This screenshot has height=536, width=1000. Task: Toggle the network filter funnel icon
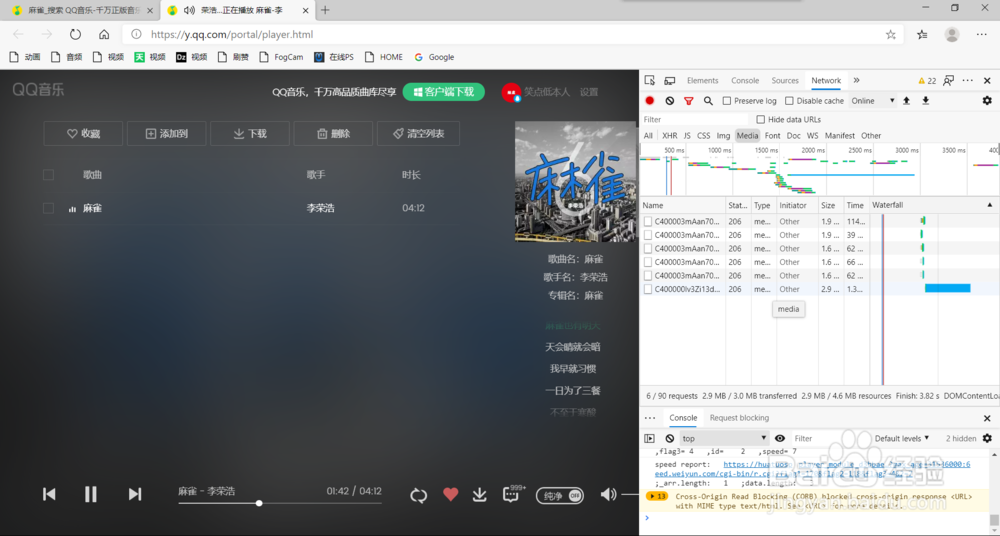pos(689,101)
